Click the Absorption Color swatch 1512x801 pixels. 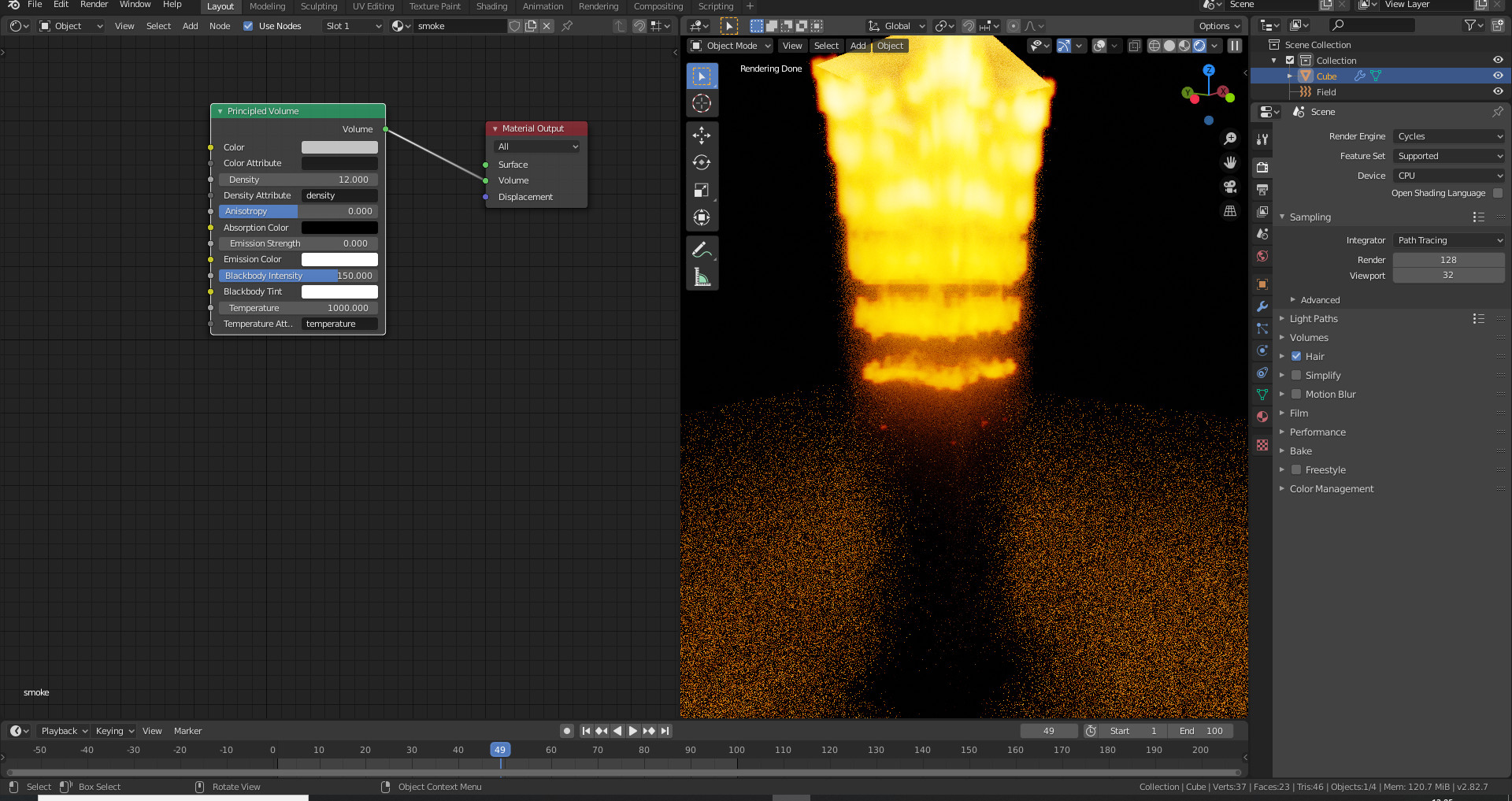point(339,228)
